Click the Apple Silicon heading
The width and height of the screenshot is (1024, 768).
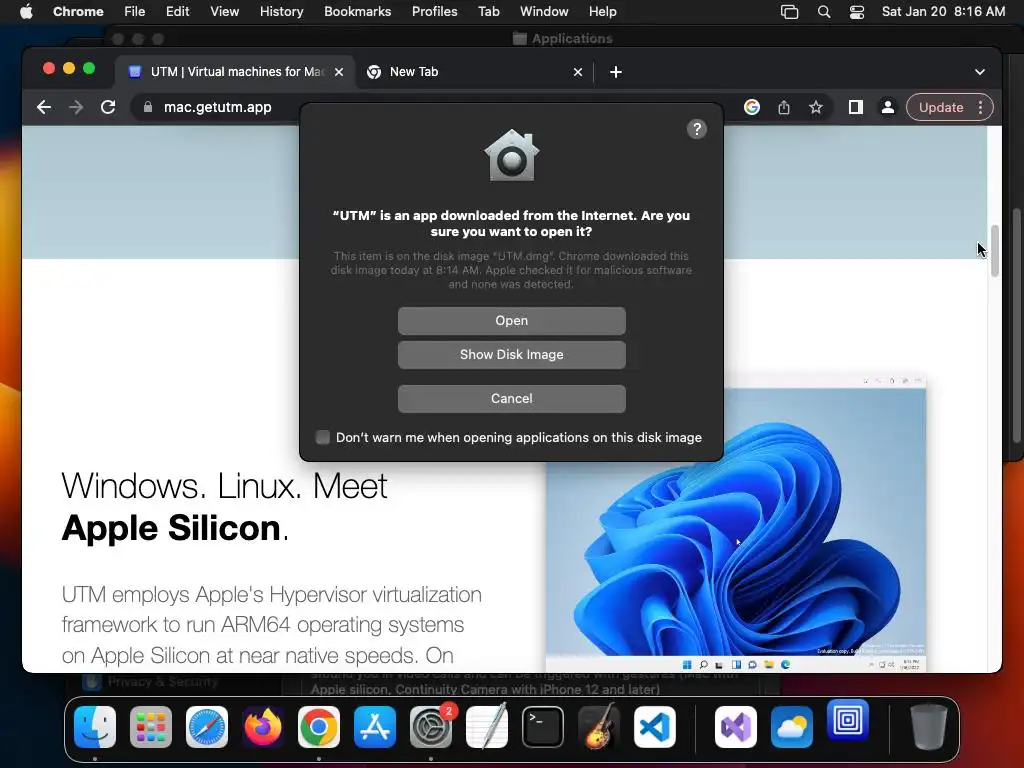point(175,528)
